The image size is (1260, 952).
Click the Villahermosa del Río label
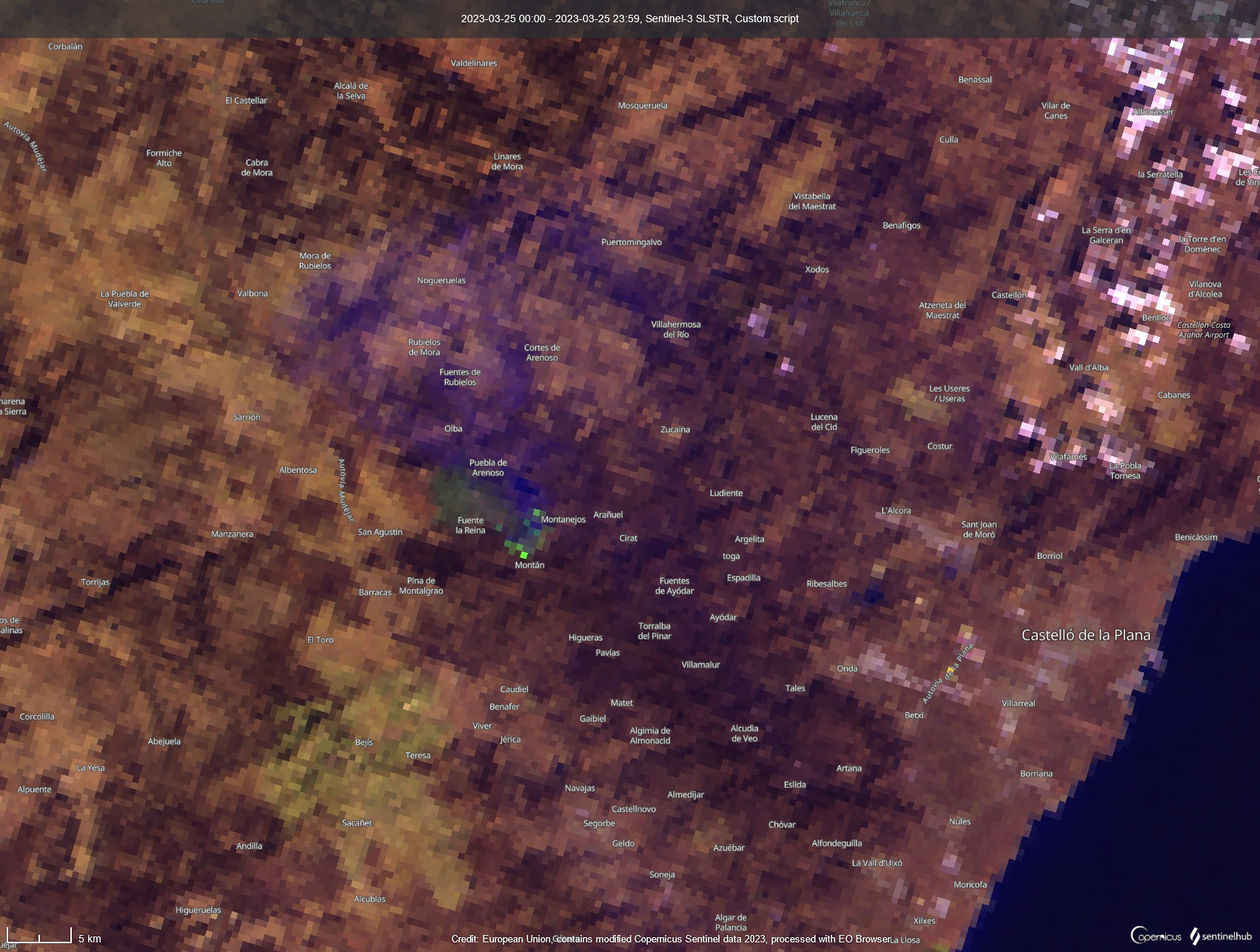pos(677,329)
